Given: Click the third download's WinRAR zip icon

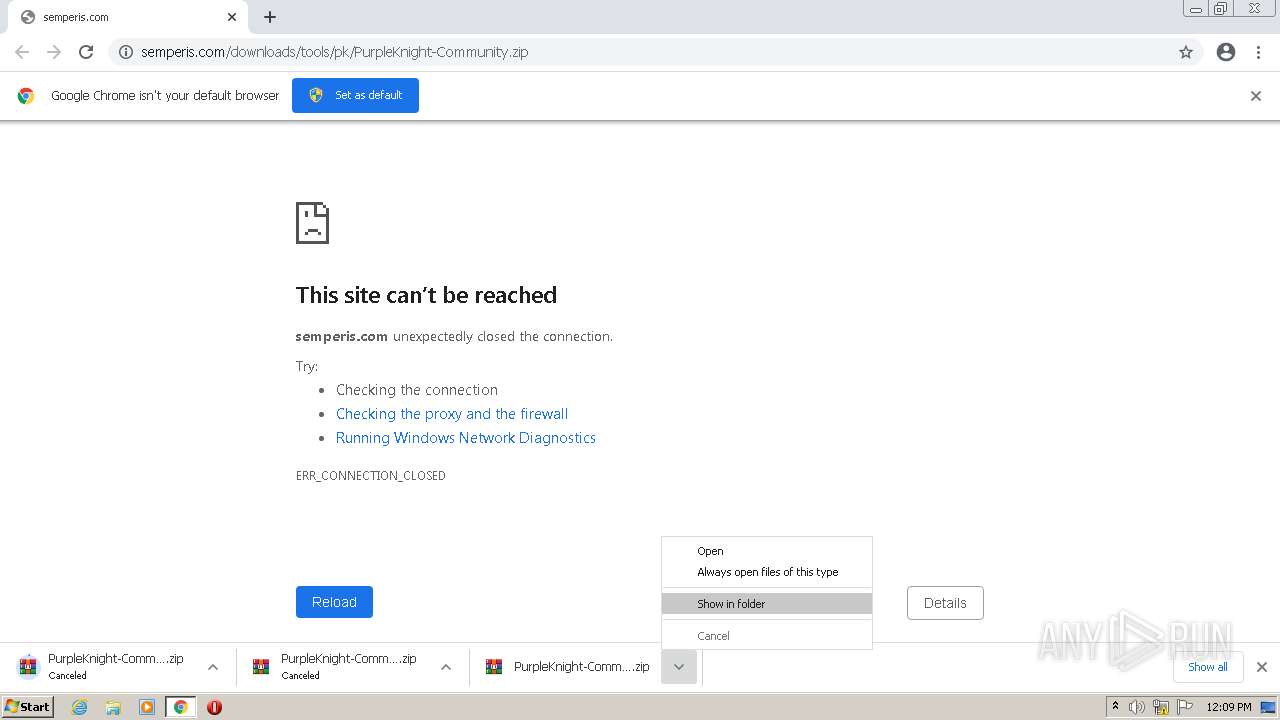Looking at the screenshot, I should tap(494, 667).
